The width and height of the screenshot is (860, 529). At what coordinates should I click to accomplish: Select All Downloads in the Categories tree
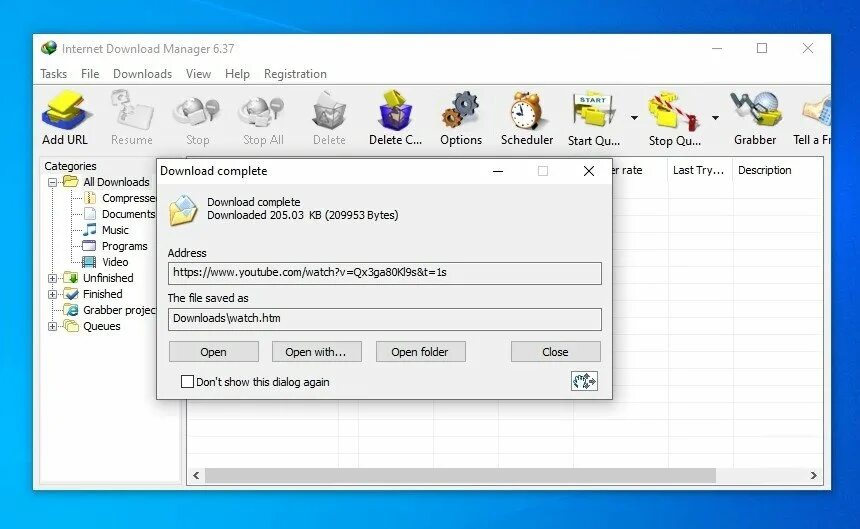116,182
